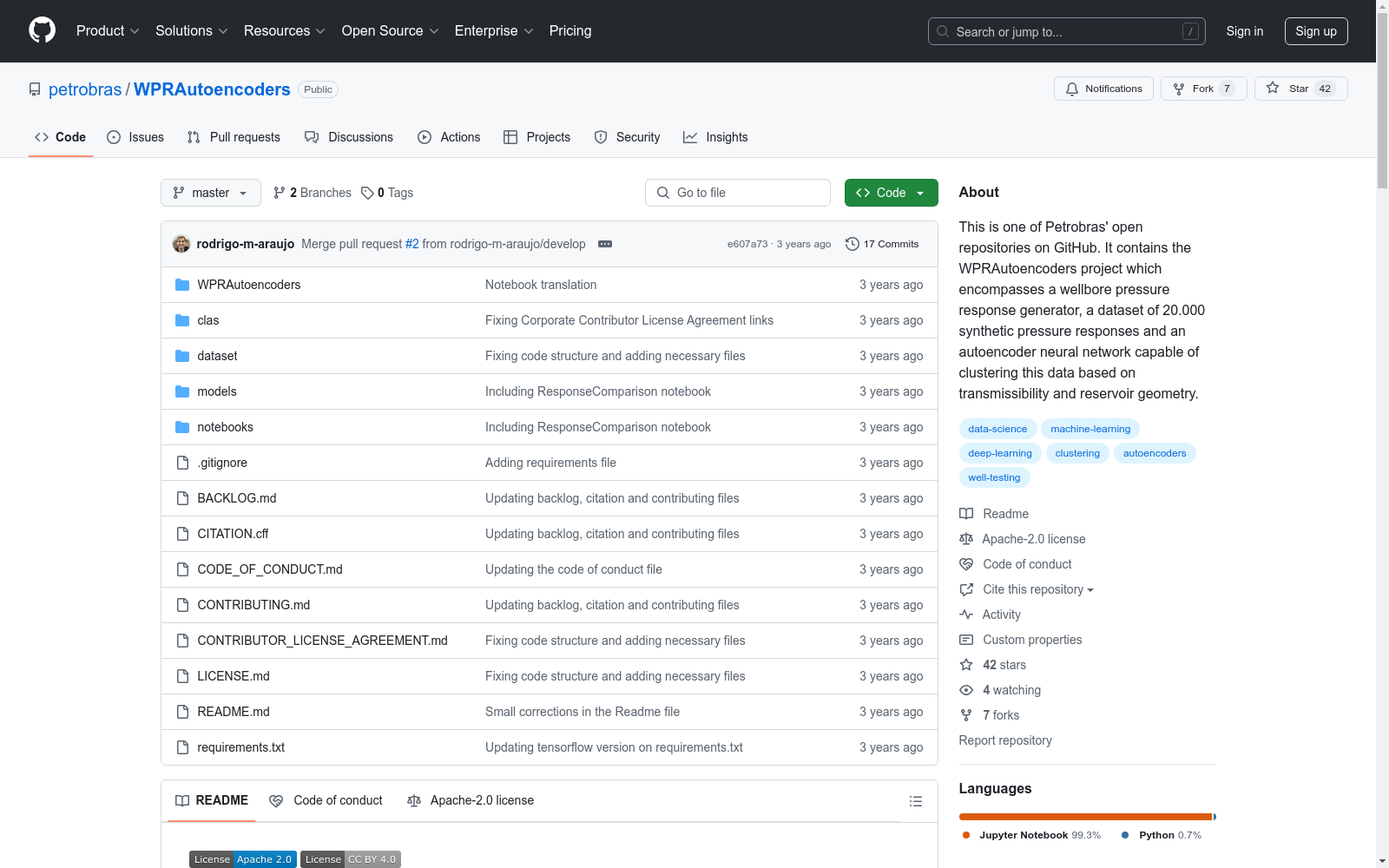Open 'Small corrections in the Readme file' commit
Image resolution: width=1389 pixels, height=868 pixels.
[583, 712]
